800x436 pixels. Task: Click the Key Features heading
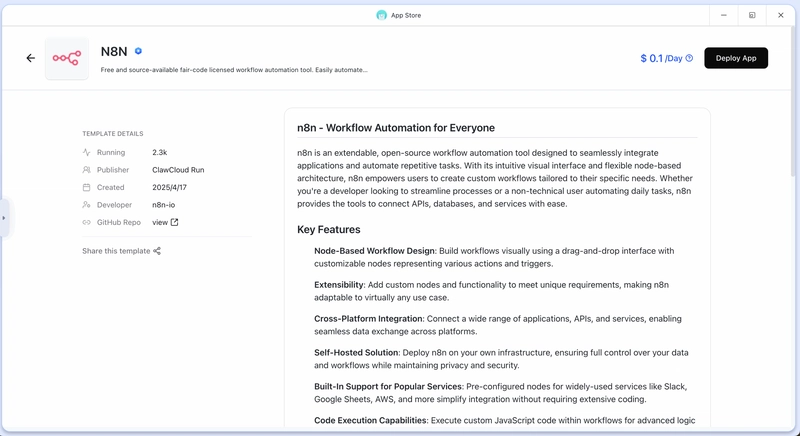click(329, 229)
